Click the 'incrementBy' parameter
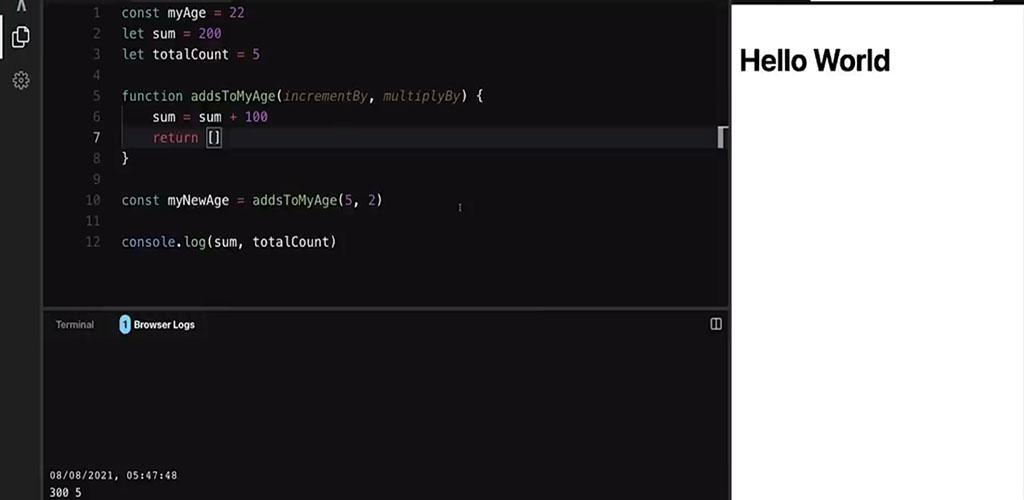Viewport: 1024px width, 500px height. coord(325,97)
